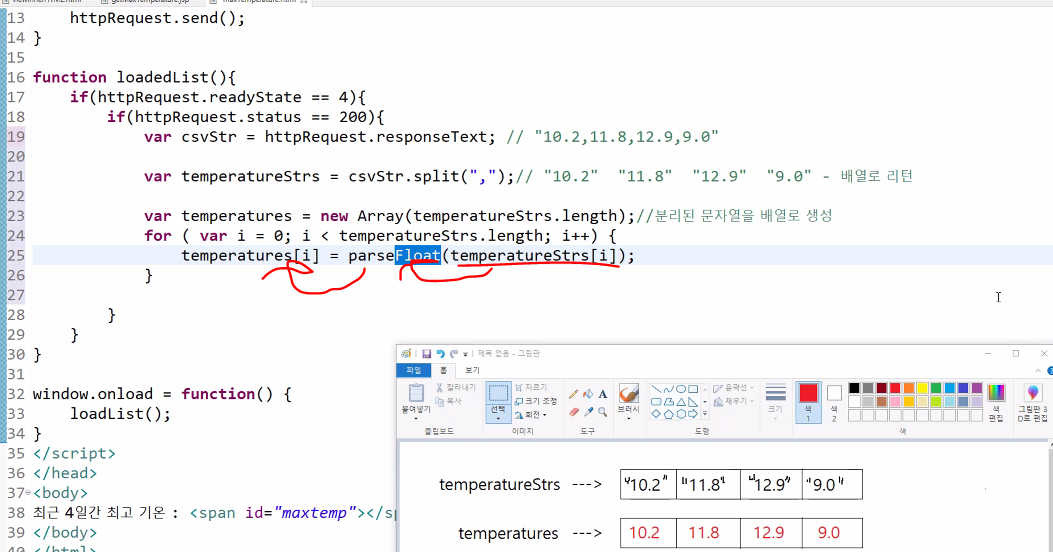This screenshot has height=552, width=1053.
Task: Pick the yellow color swatch
Action: point(923,388)
